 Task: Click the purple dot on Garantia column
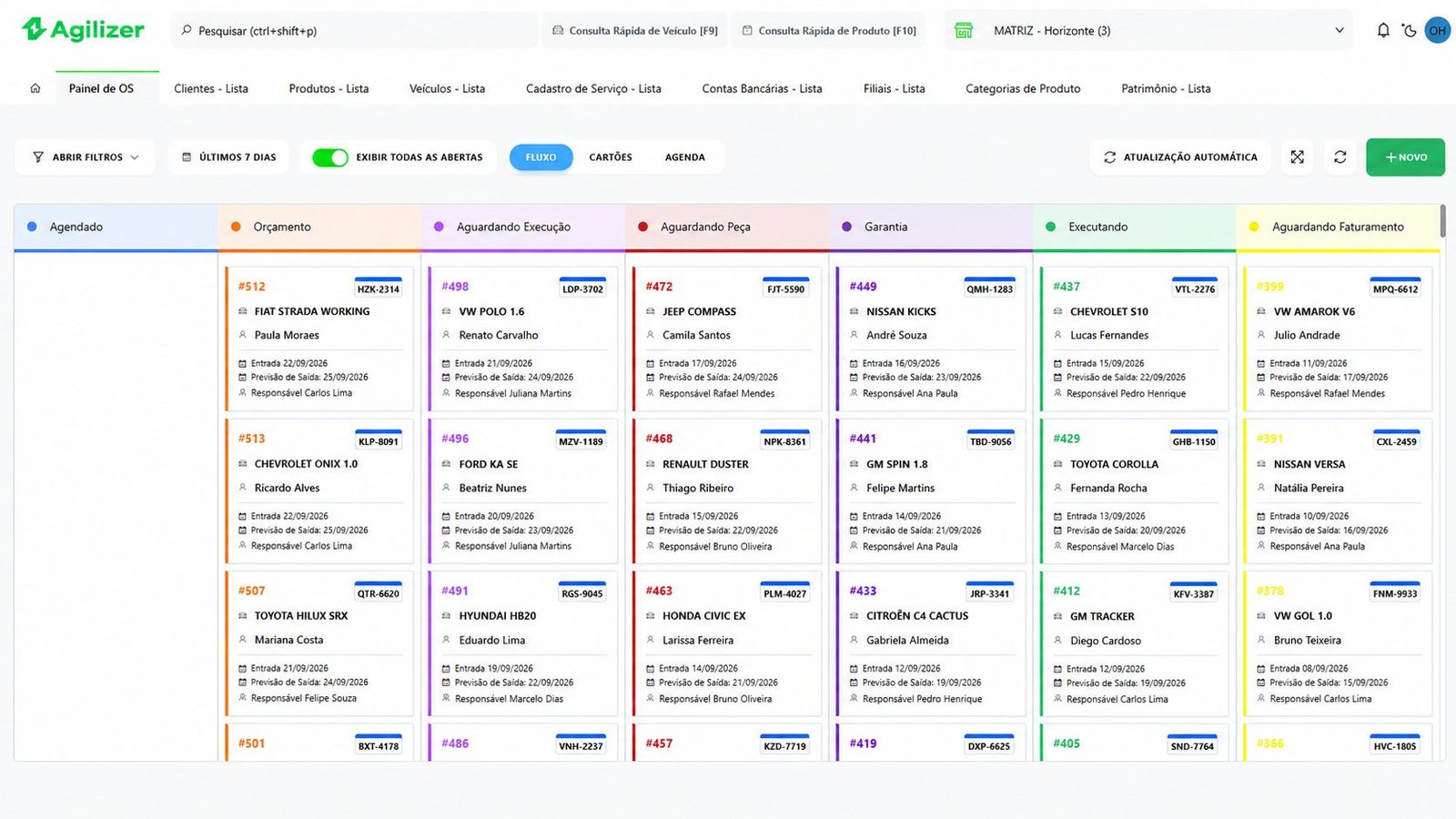point(847,227)
